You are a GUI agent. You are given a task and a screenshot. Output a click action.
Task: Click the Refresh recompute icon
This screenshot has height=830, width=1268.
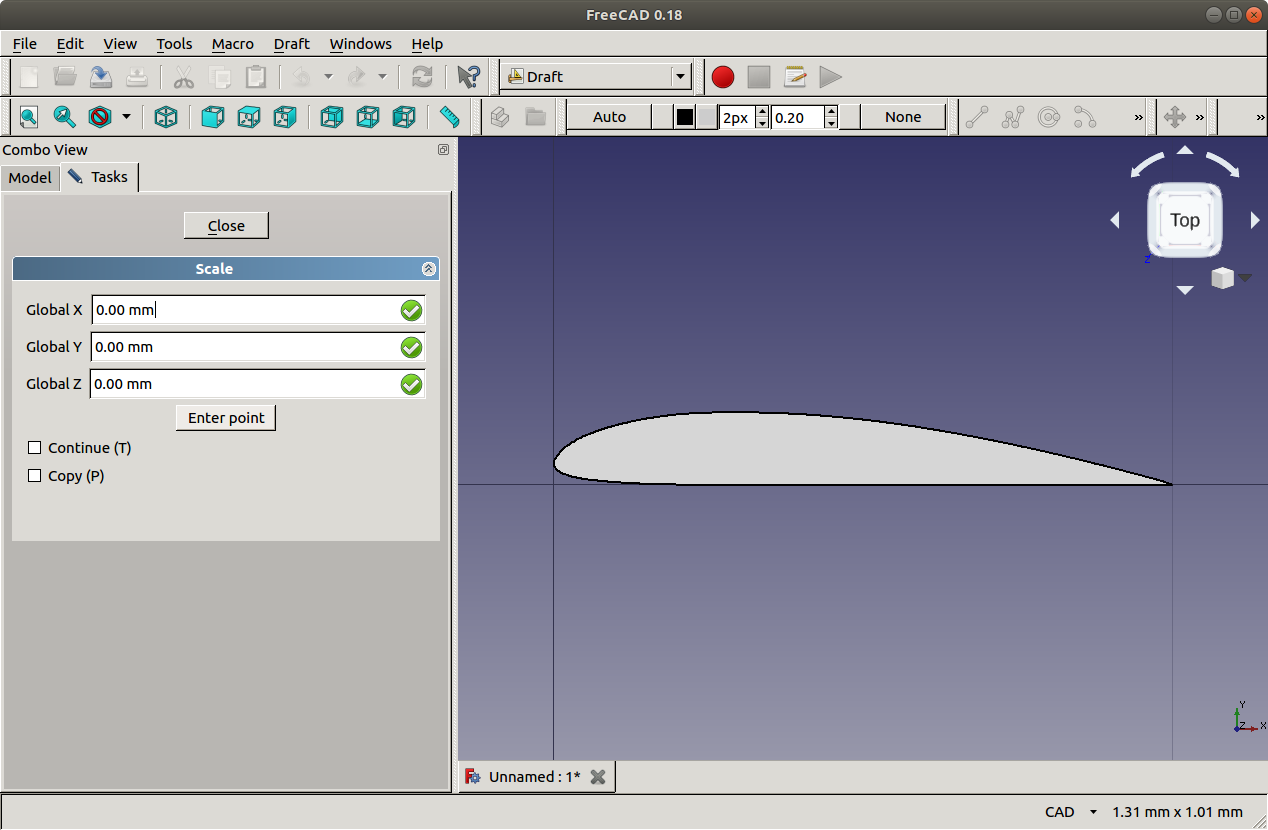click(x=422, y=77)
